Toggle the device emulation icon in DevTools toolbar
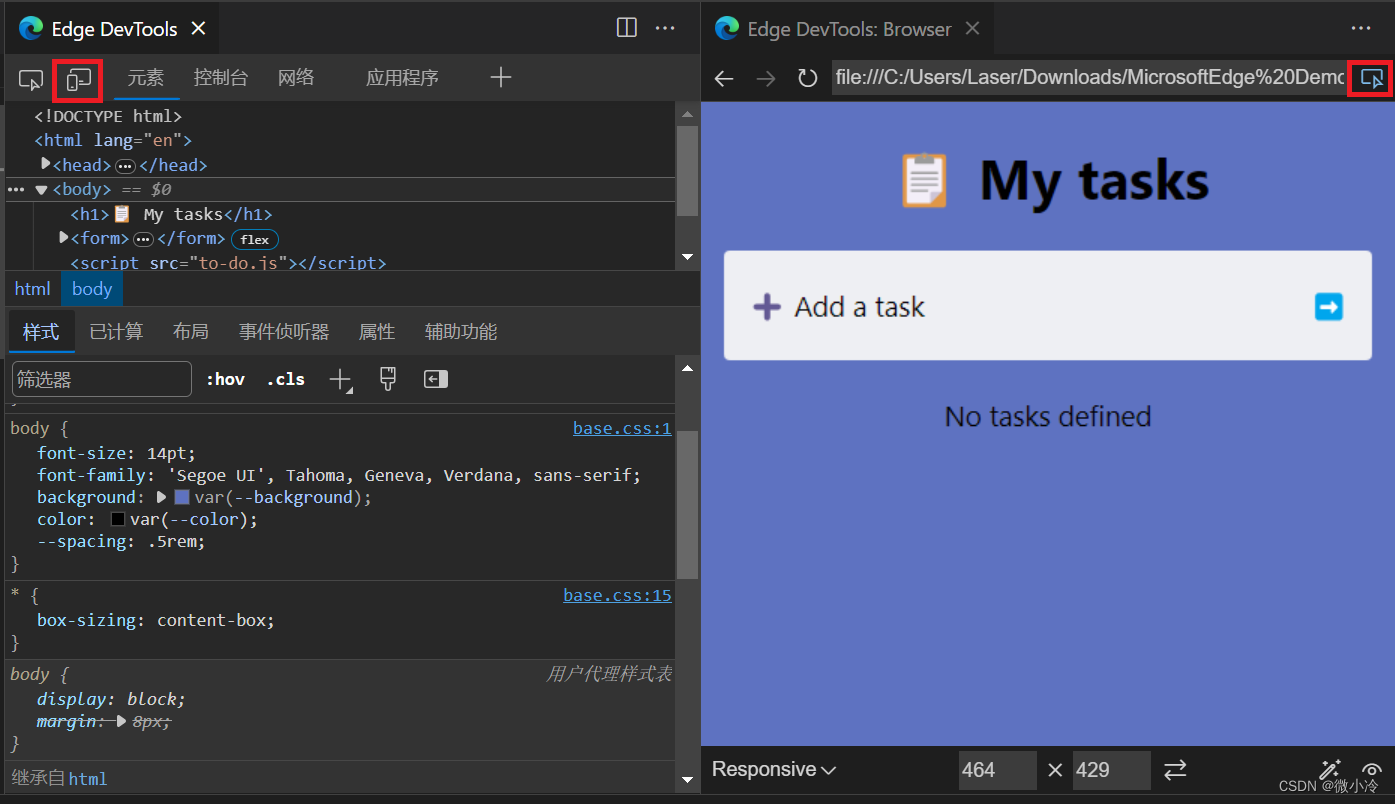Screen dimensions: 1395x804 77,80
